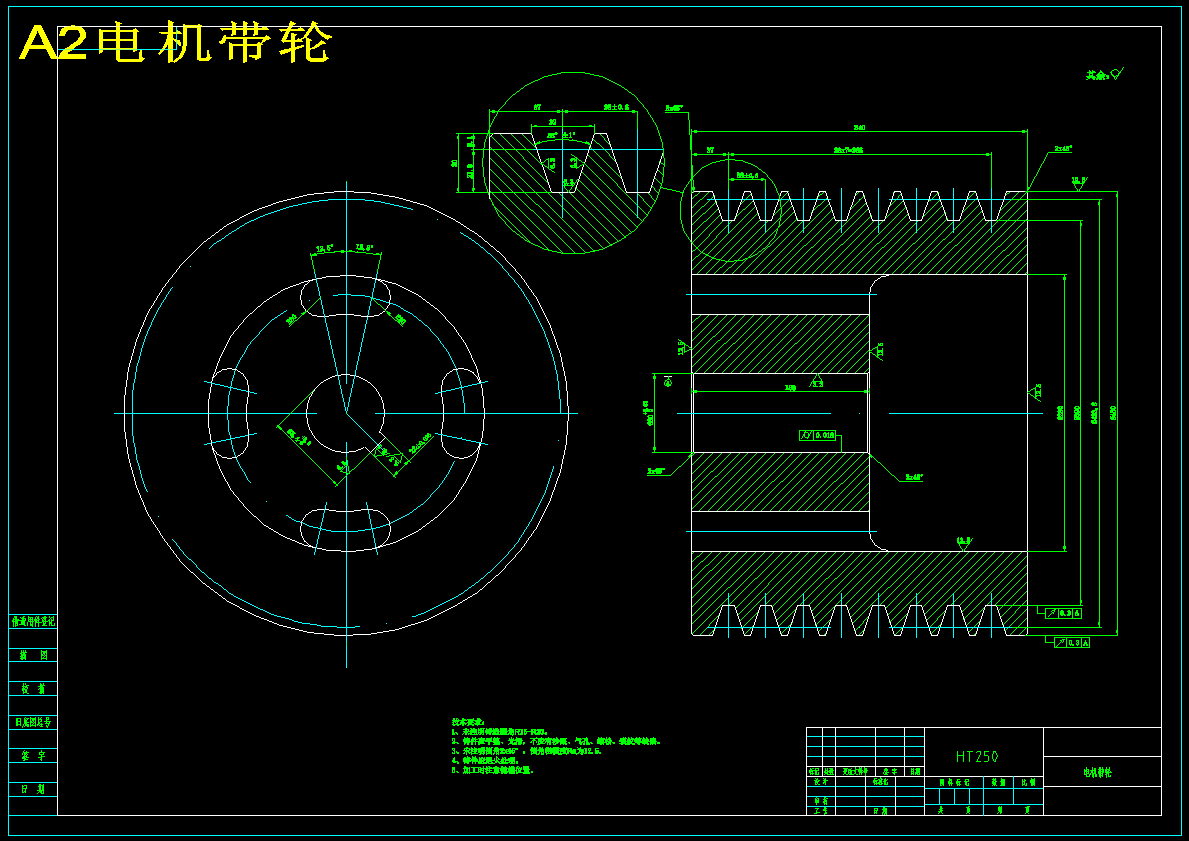
Task: Click the '签字' cell in the left margin
Action: pyautogui.click(x=33, y=756)
